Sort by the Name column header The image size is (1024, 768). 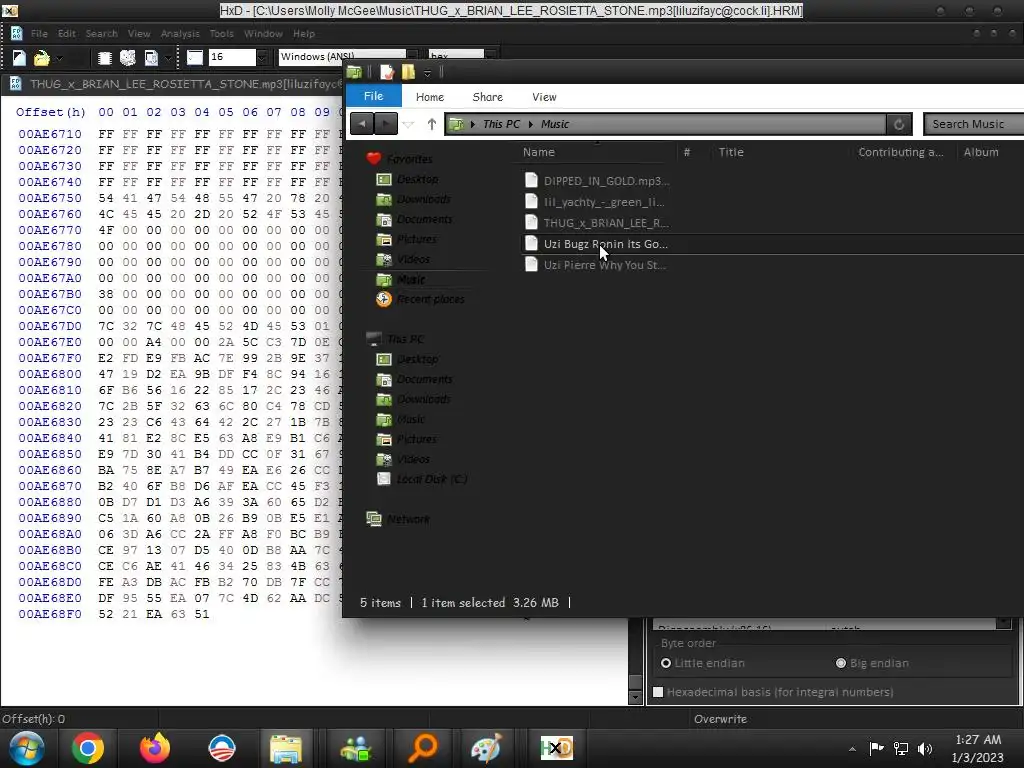pos(539,152)
